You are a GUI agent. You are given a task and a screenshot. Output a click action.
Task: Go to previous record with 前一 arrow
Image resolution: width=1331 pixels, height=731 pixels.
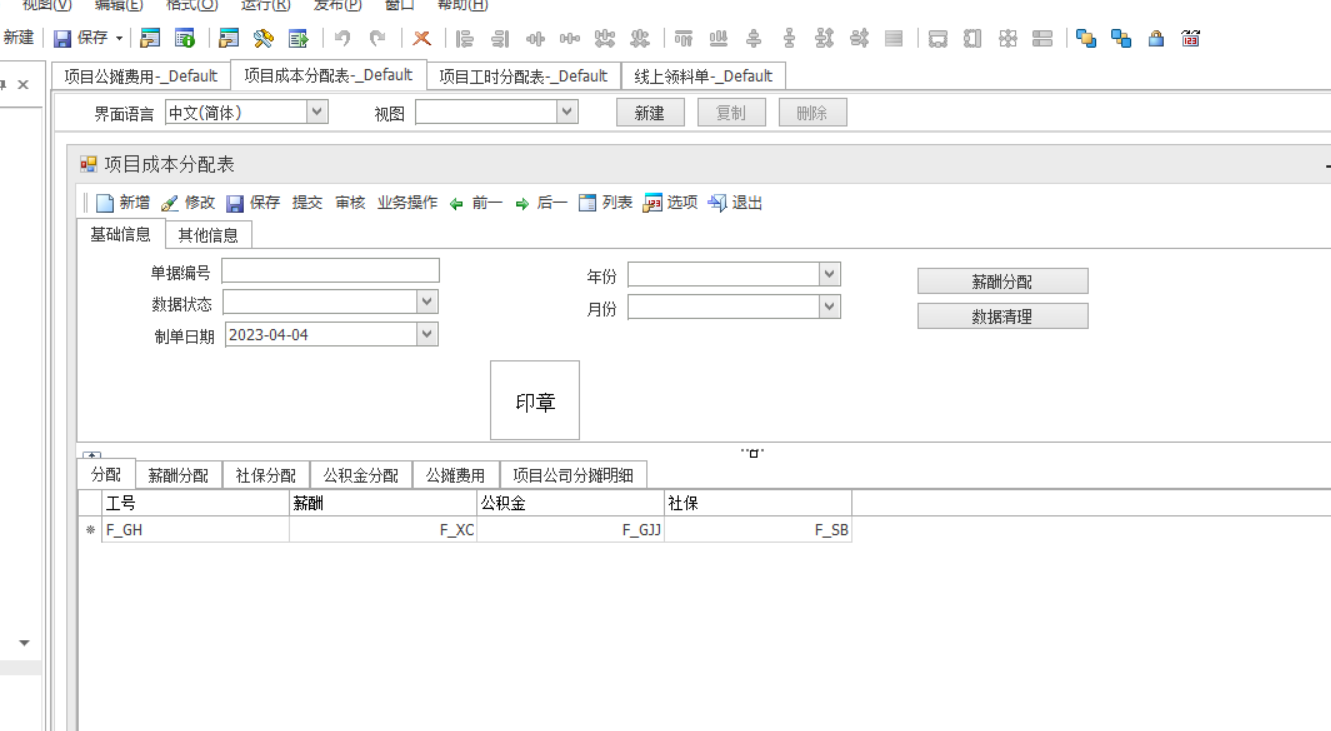tap(457, 204)
